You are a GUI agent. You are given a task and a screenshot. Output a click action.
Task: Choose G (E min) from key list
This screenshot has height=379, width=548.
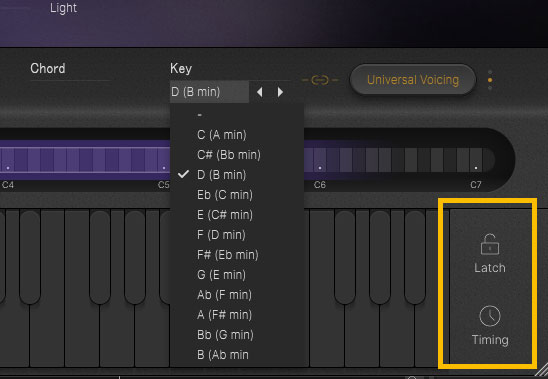click(x=237, y=274)
